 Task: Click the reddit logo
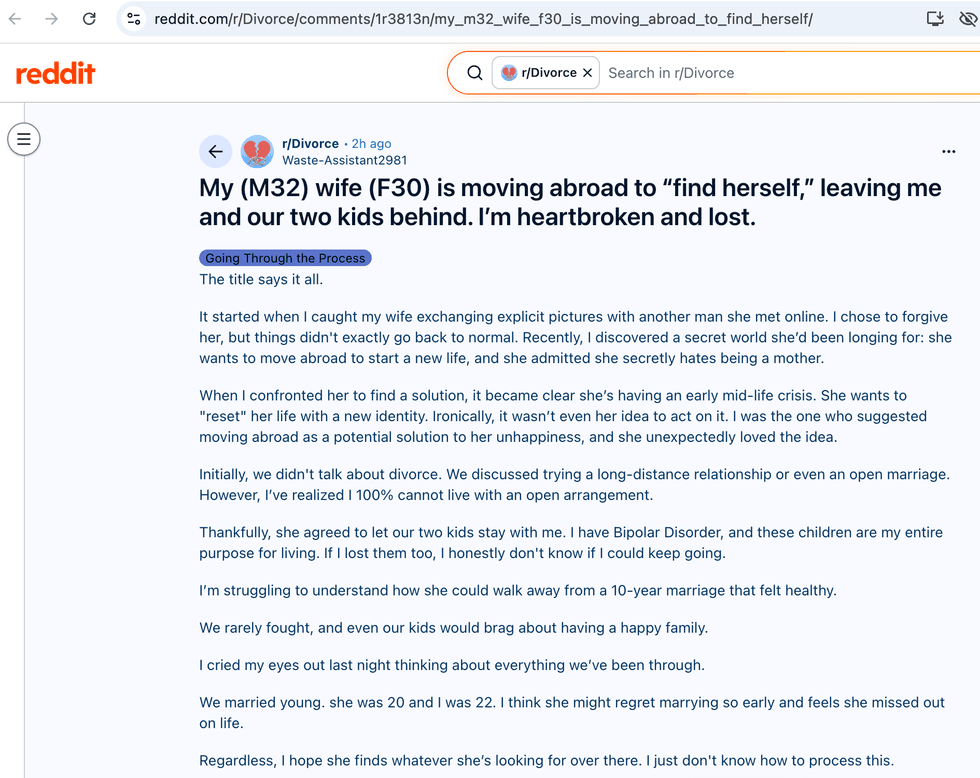pos(56,73)
